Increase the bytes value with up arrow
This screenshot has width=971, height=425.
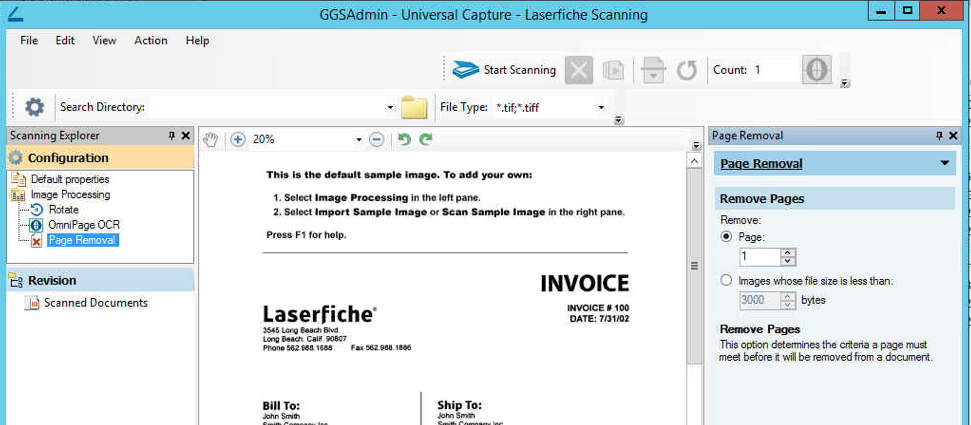[x=788, y=296]
